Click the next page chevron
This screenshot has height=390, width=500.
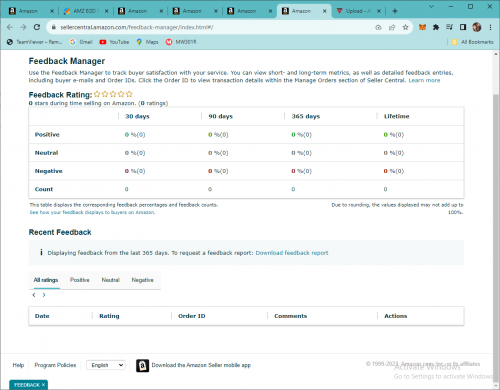(x=44, y=295)
